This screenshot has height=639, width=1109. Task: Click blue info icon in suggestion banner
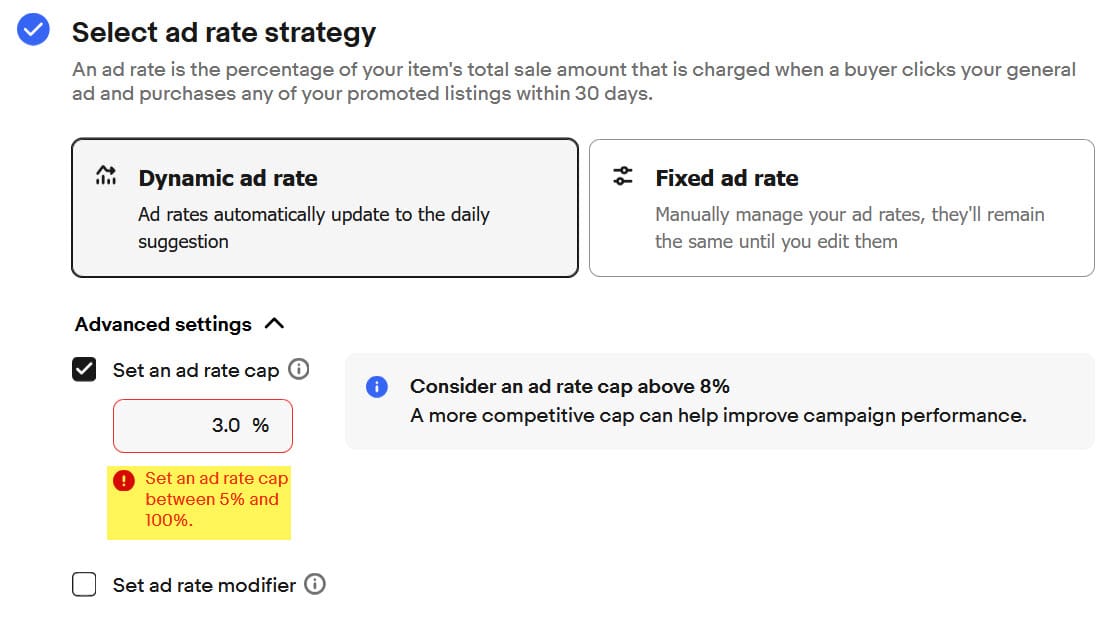point(377,387)
